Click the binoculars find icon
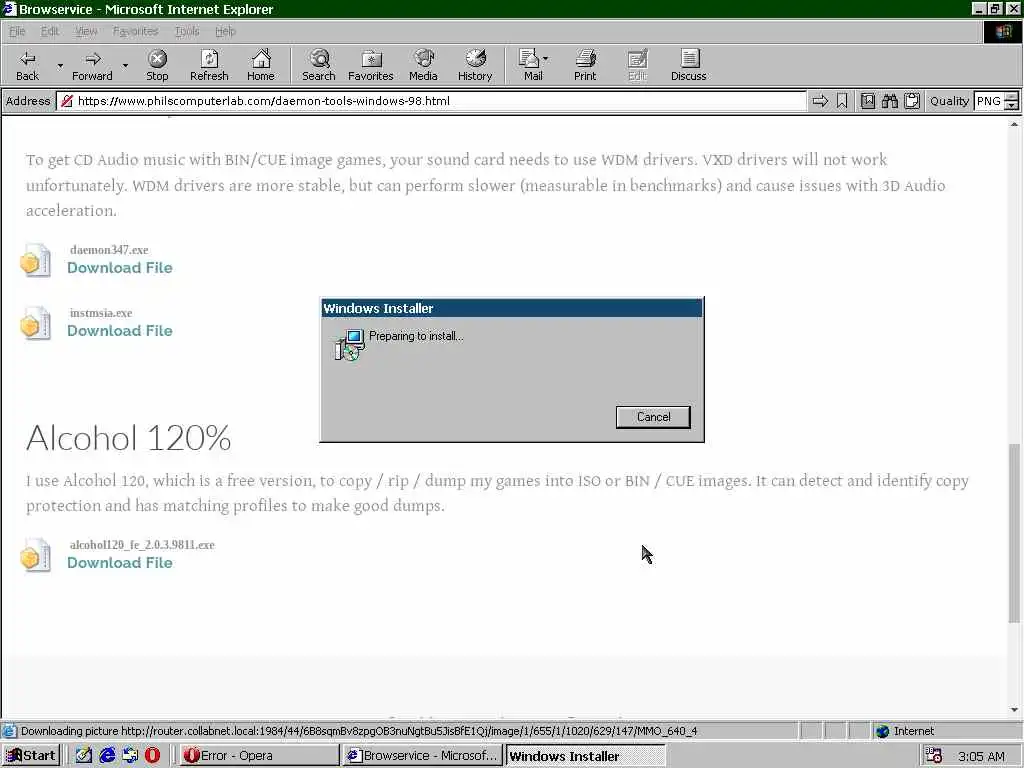Screen dimensions: 1024x768 pyautogui.click(x=889, y=101)
